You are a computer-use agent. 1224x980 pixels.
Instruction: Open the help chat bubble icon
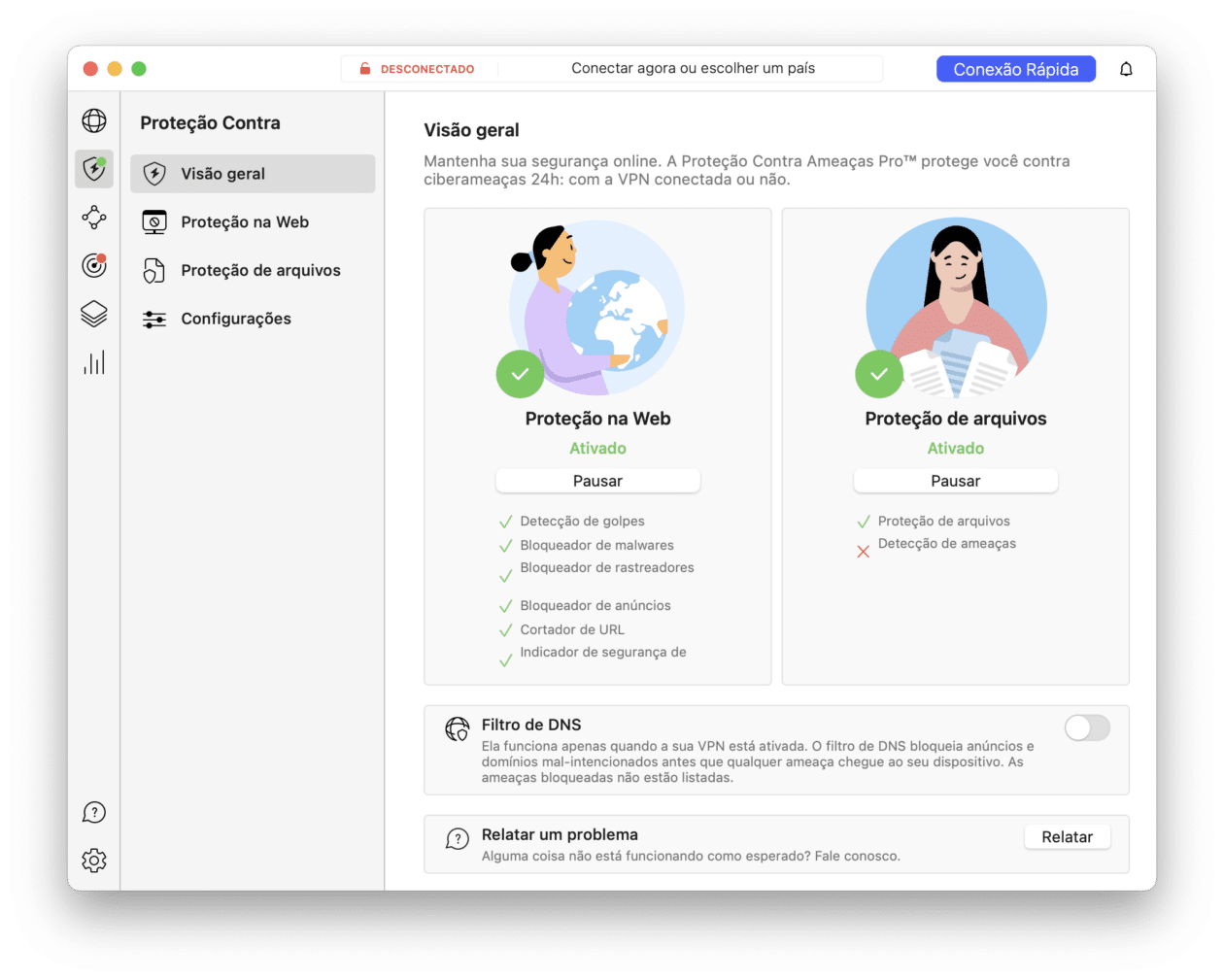click(x=94, y=812)
